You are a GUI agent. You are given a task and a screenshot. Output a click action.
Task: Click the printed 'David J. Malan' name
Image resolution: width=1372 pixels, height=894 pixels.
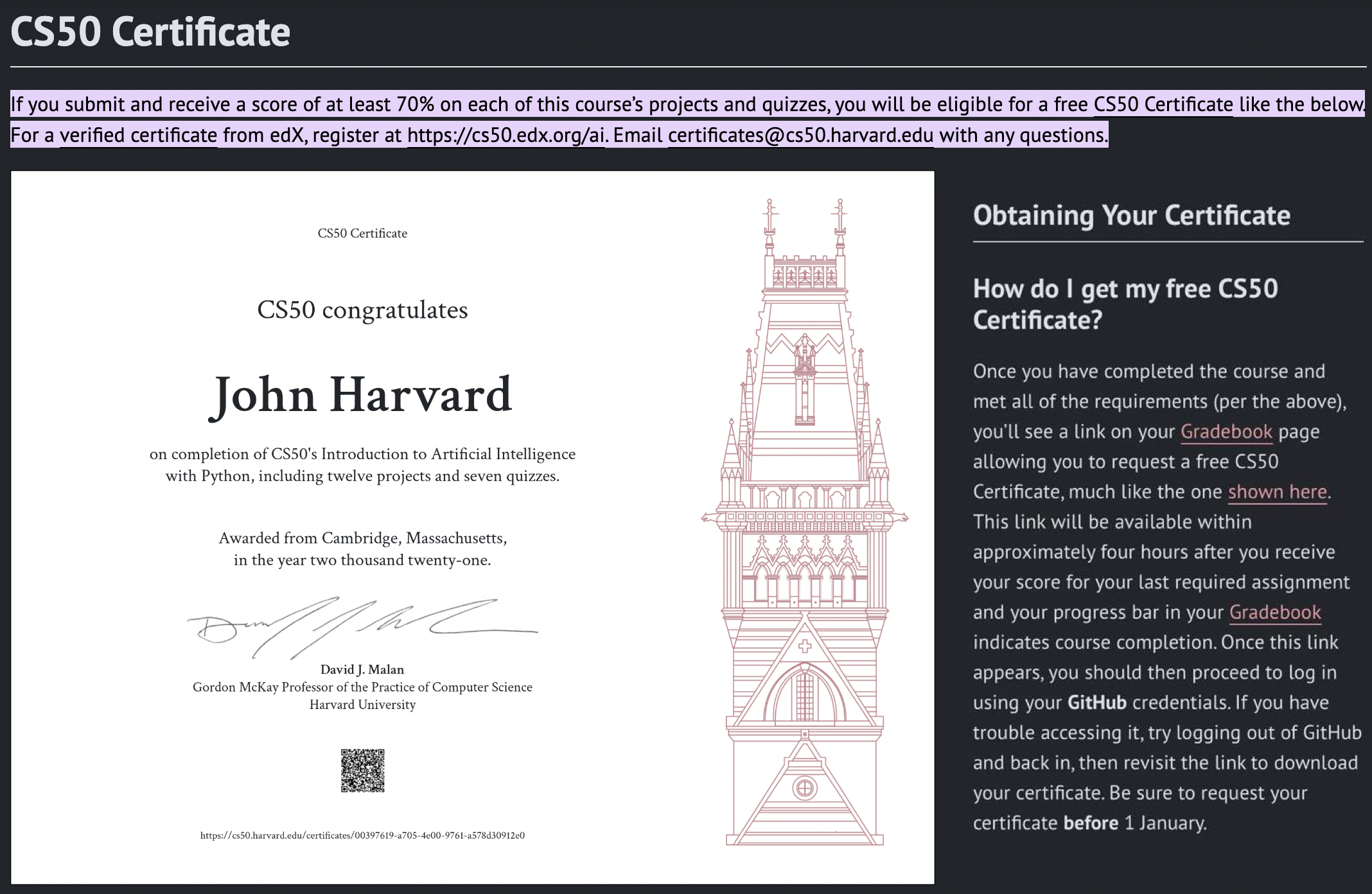pos(362,670)
